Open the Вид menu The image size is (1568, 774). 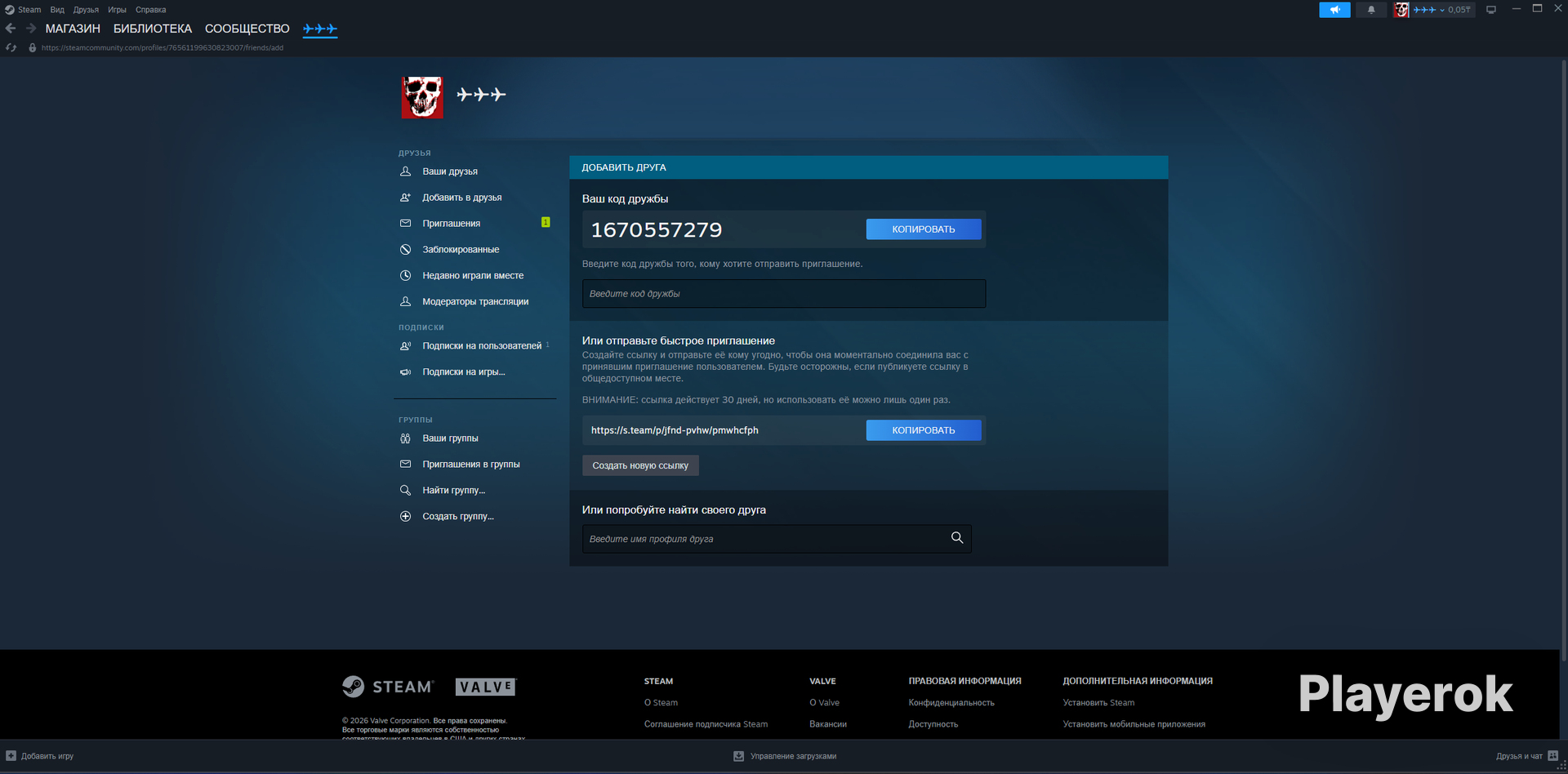pos(57,10)
